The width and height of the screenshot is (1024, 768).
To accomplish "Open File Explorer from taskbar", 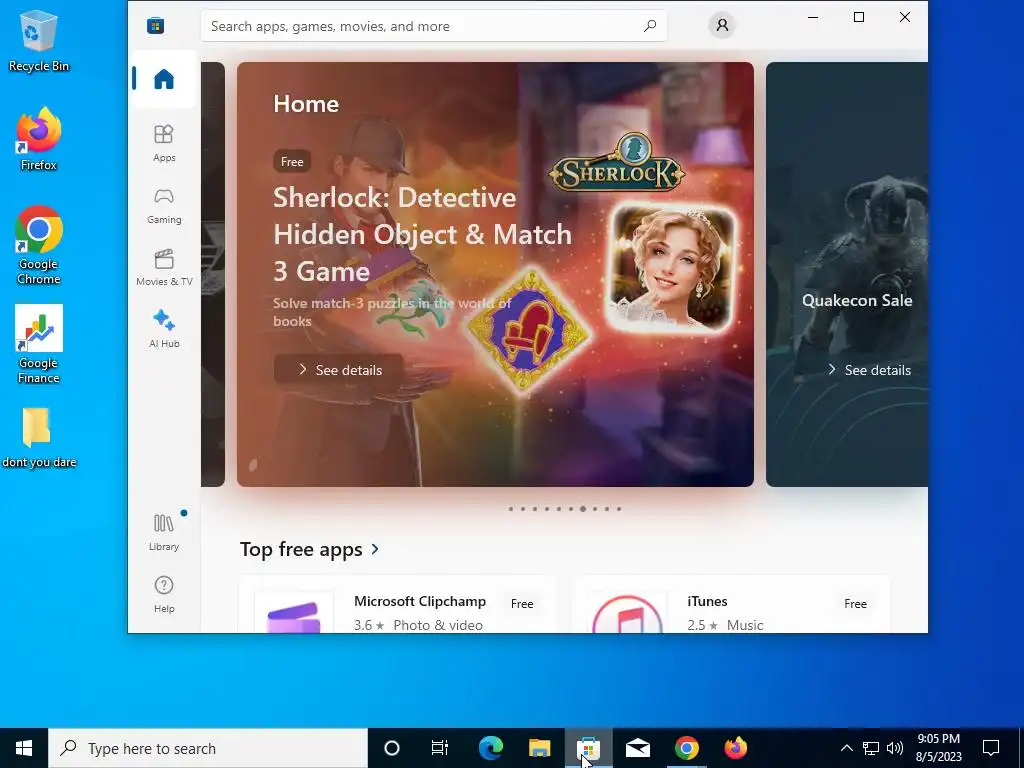I will [539, 748].
